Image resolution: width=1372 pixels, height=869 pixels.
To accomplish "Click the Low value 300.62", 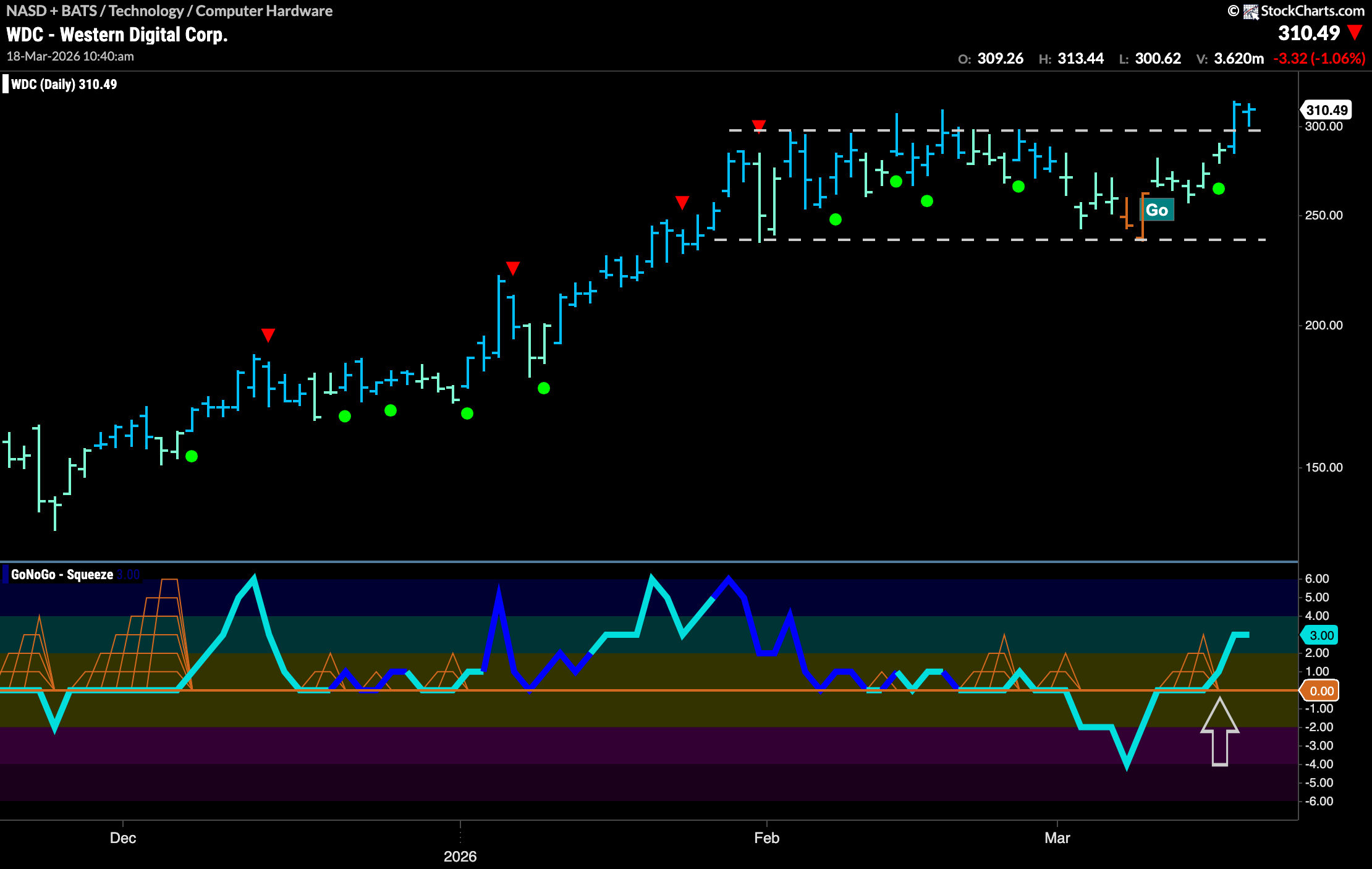I will coord(1158,59).
